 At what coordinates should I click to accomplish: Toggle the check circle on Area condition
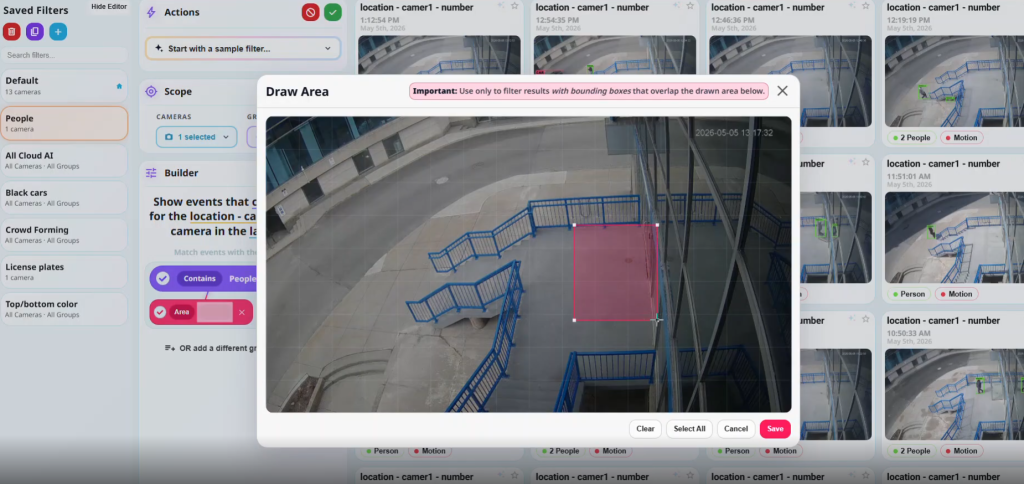tap(160, 312)
